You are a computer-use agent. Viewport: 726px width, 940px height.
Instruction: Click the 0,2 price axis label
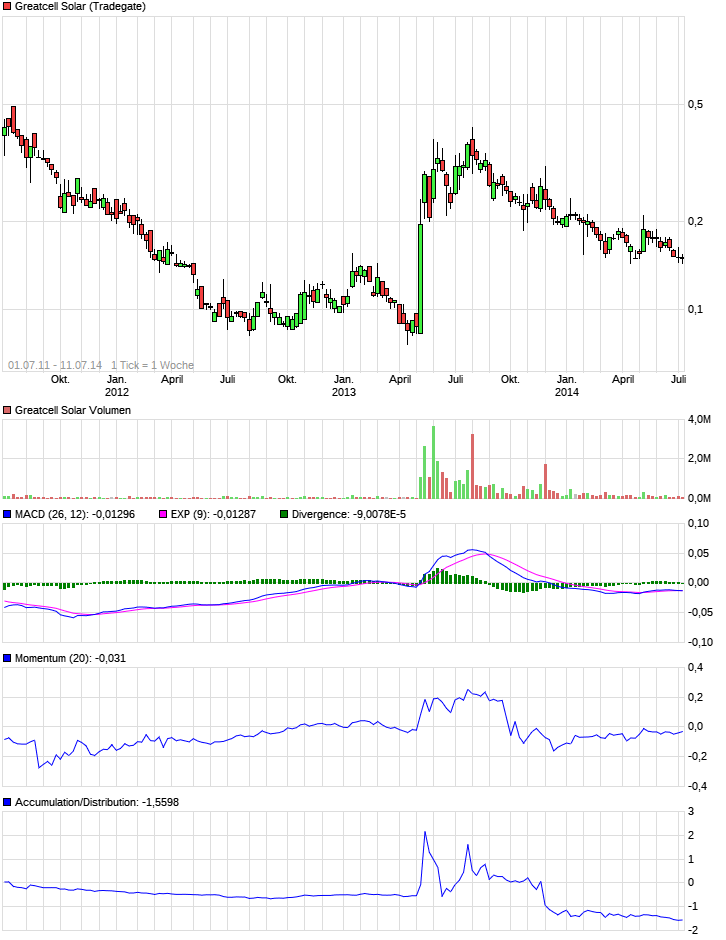point(695,221)
